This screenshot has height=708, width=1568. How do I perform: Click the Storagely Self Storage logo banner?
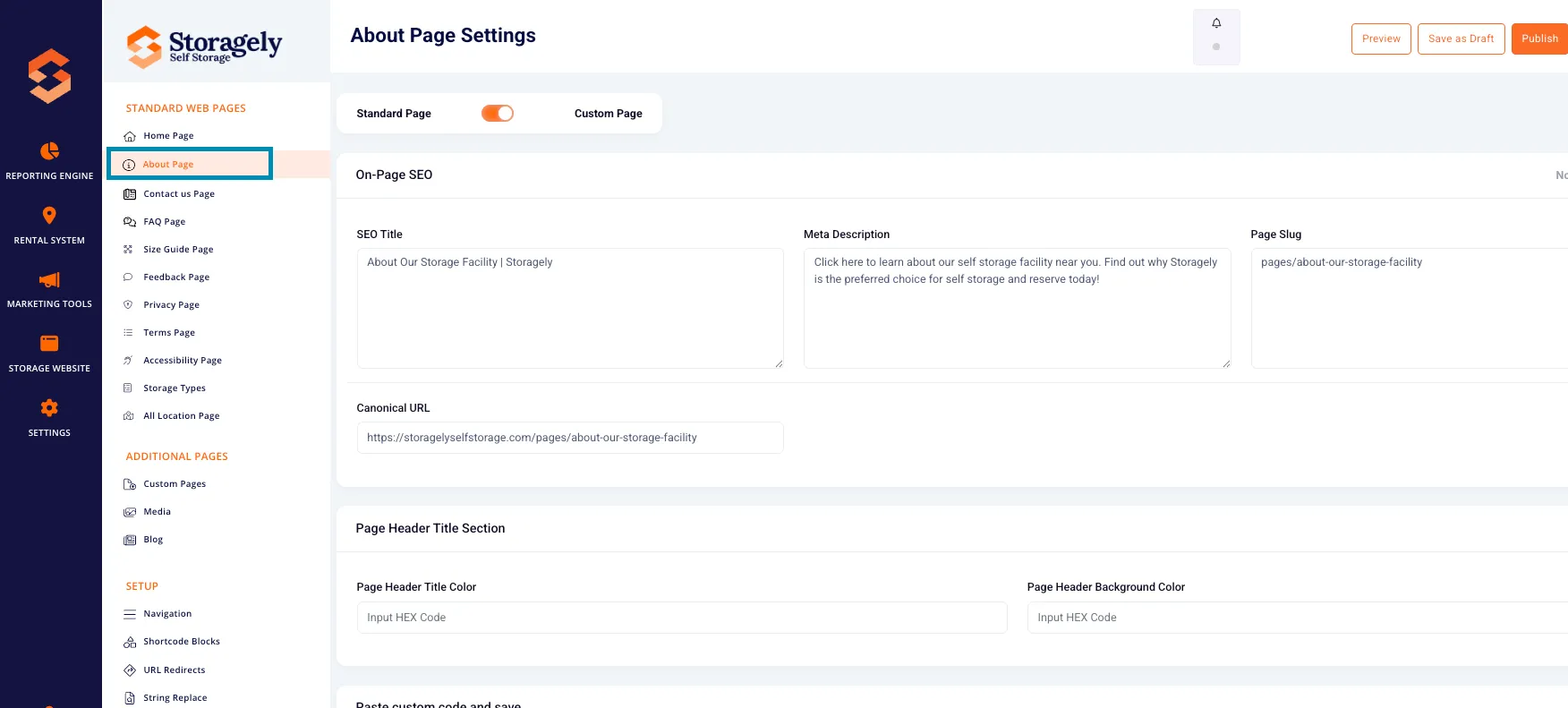click(x=204, y=47)
